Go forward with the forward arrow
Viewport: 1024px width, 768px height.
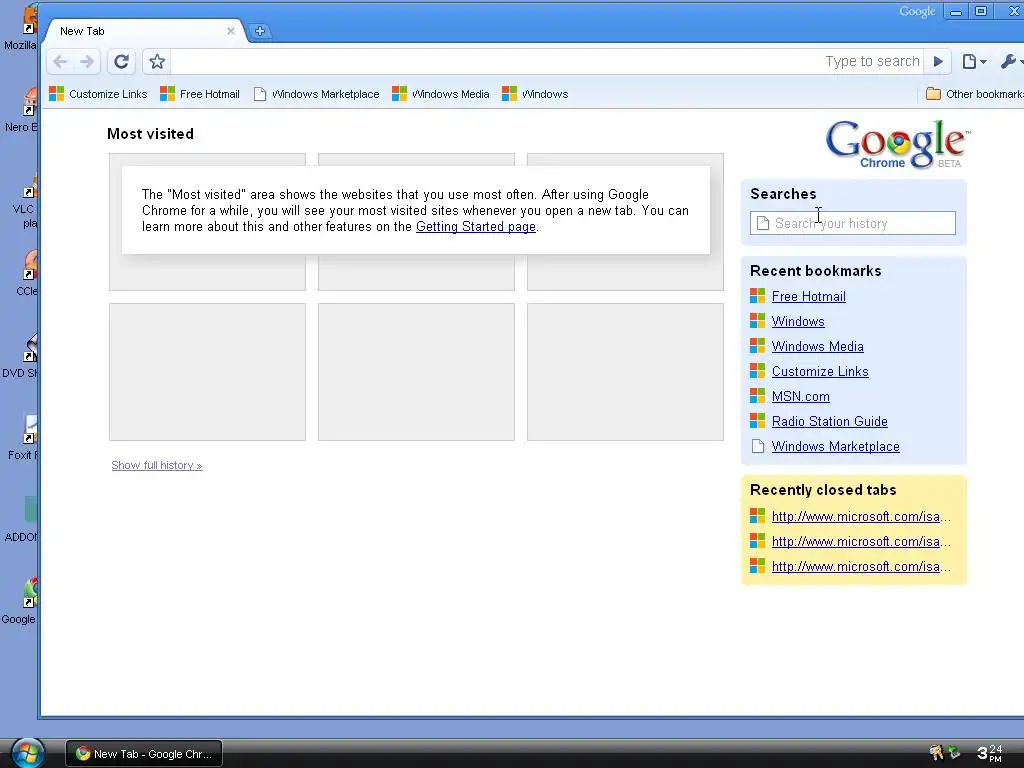[x=86, y=62]
